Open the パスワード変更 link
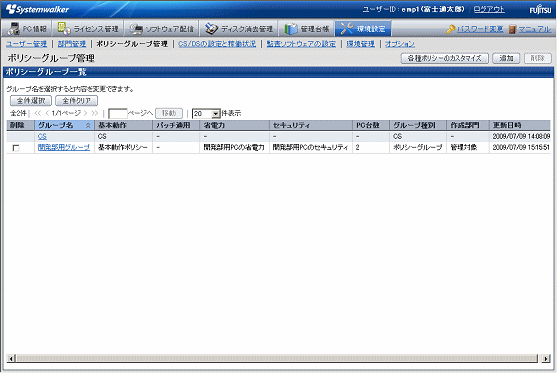Viewport: 557px width, 373px height. (x=480, y=29)
